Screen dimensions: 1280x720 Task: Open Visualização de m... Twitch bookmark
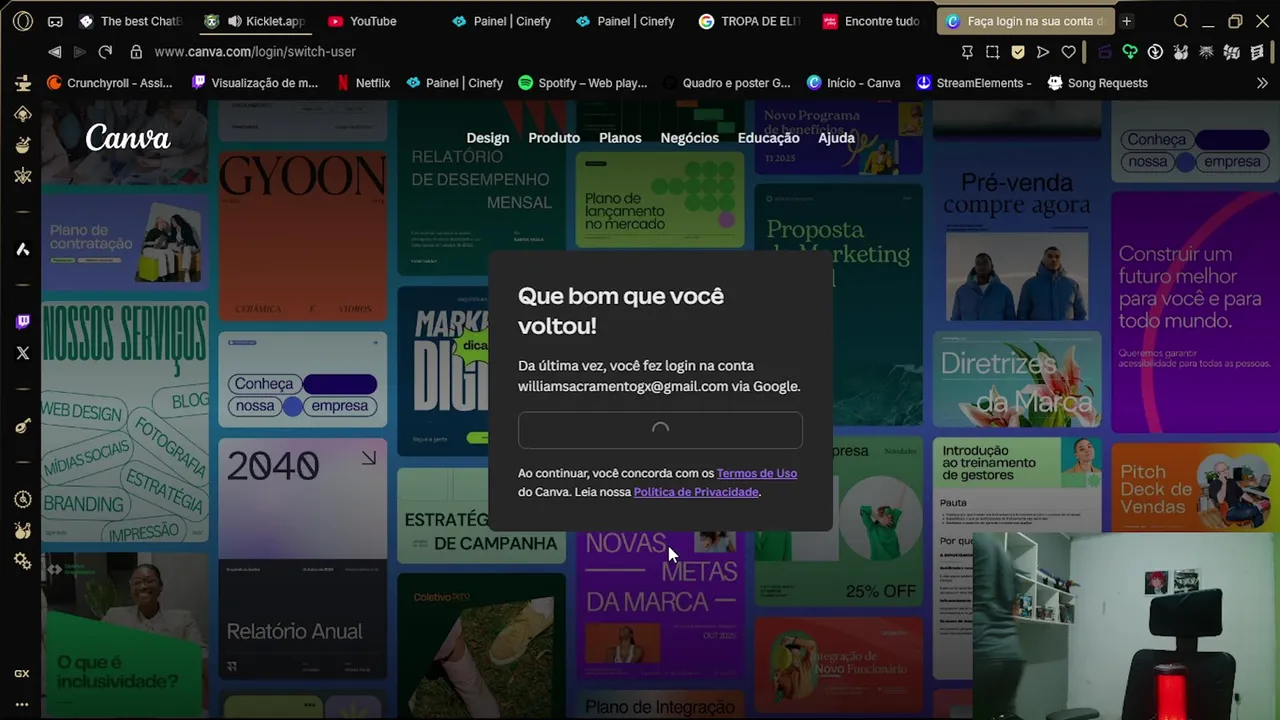254,83
